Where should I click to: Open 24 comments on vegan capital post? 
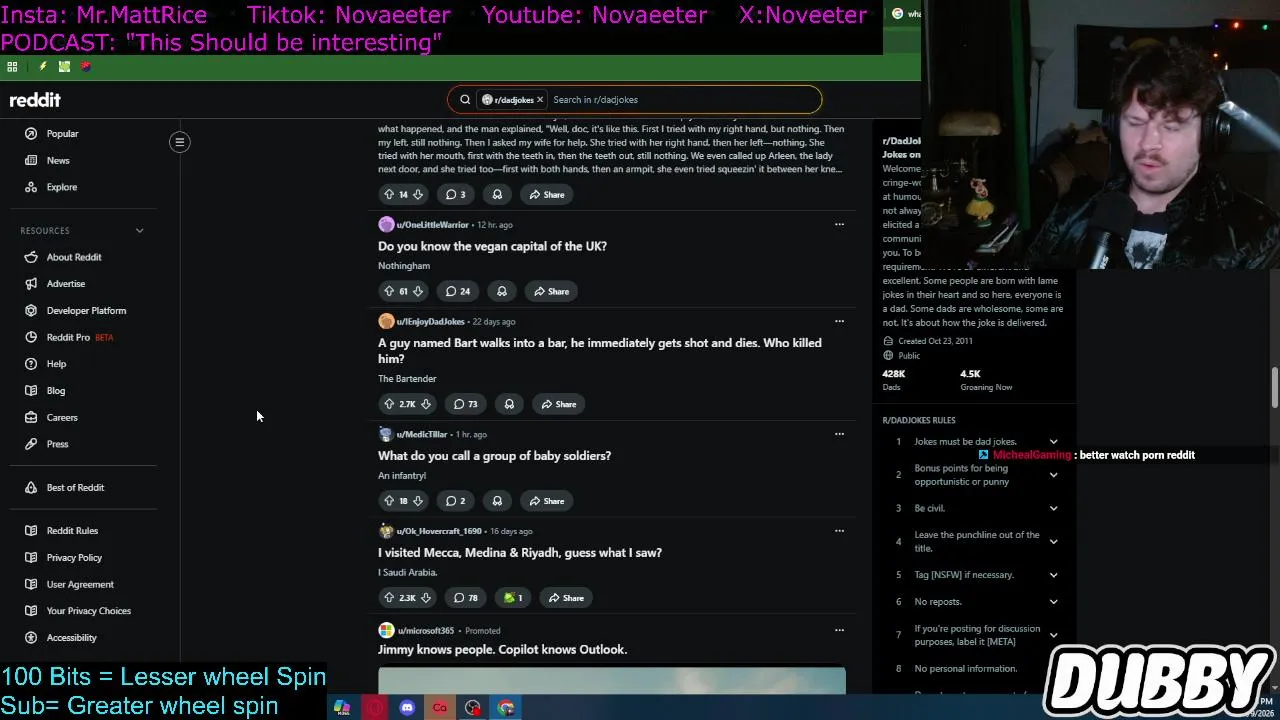pos(458,291)
